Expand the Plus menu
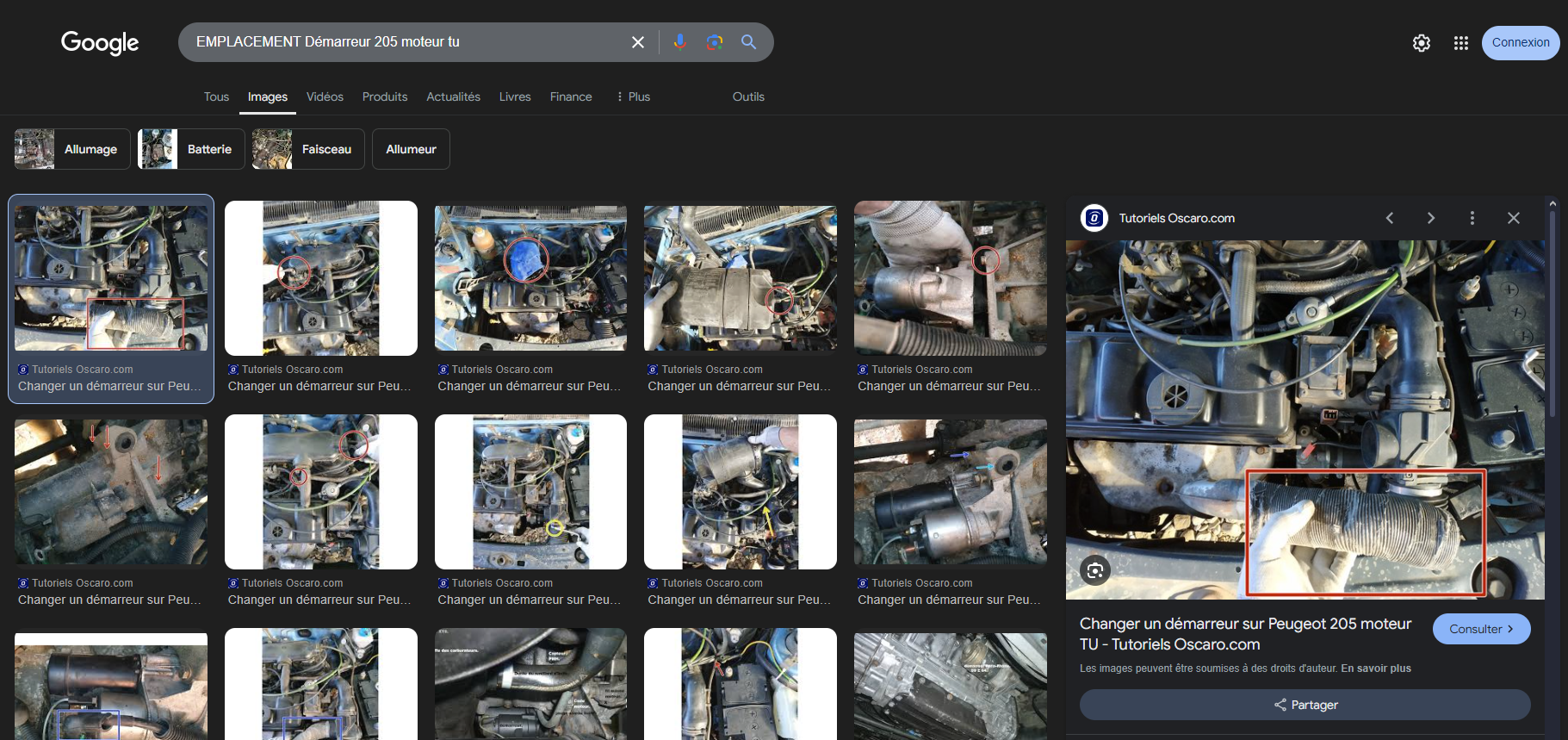The height and width of the screenshot is (740, 1568). point(633,96)
